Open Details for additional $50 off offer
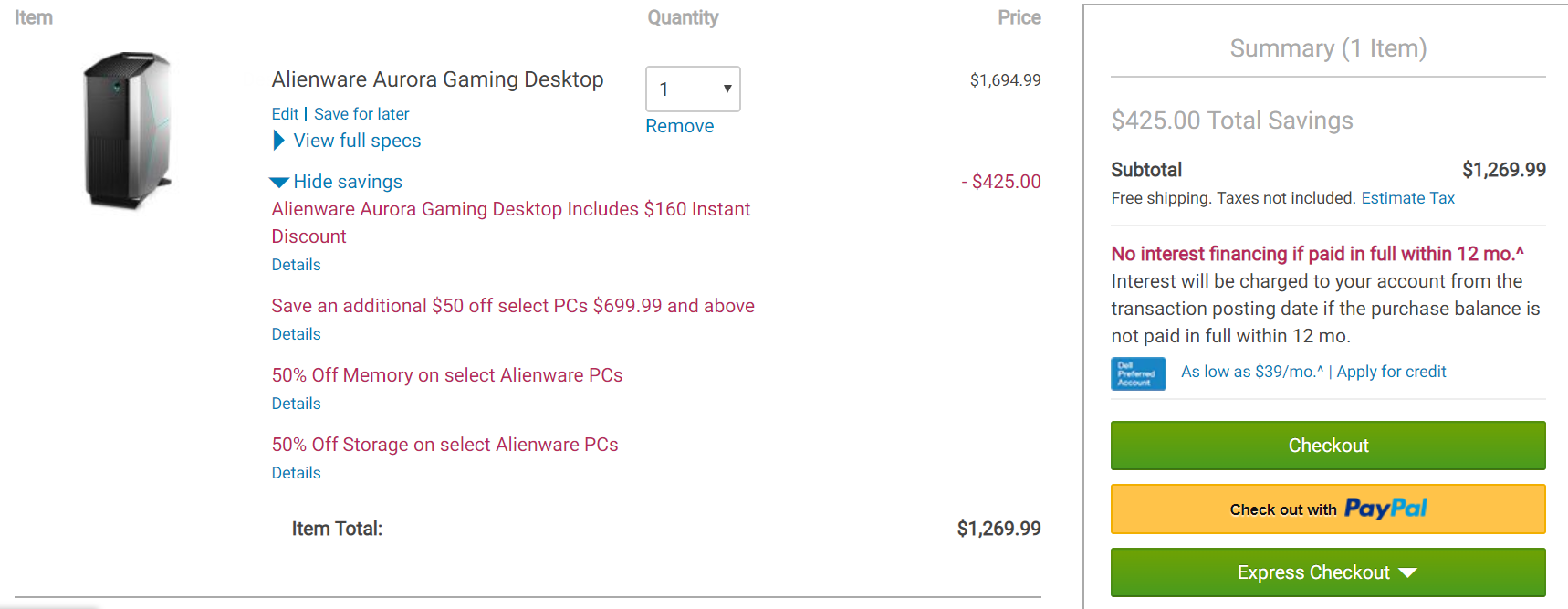This screenshot has width=1568, height=609. tap(297, 334)
